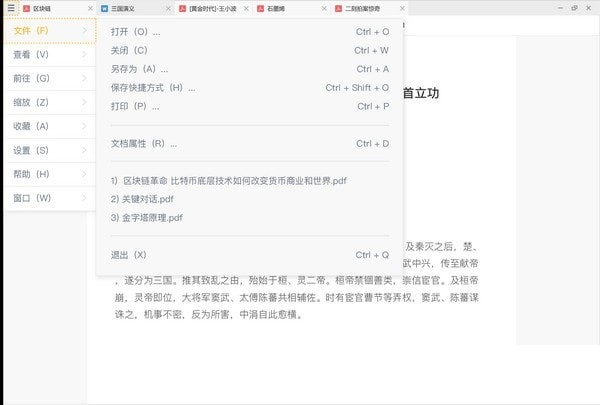
Task: Restore down the reader window
Action: point(574,8)
